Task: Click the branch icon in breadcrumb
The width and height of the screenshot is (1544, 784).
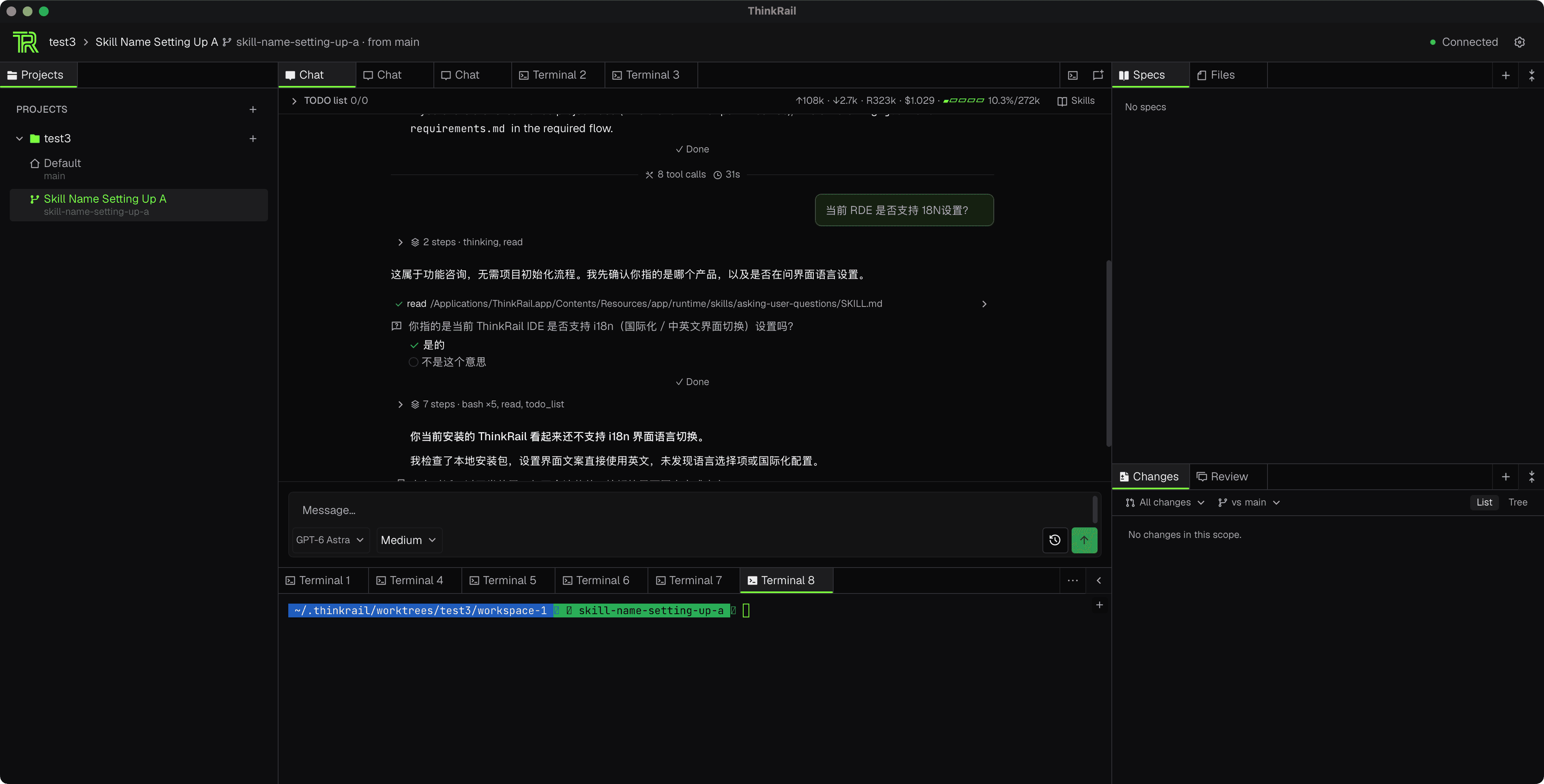Action: coord(227,42)
